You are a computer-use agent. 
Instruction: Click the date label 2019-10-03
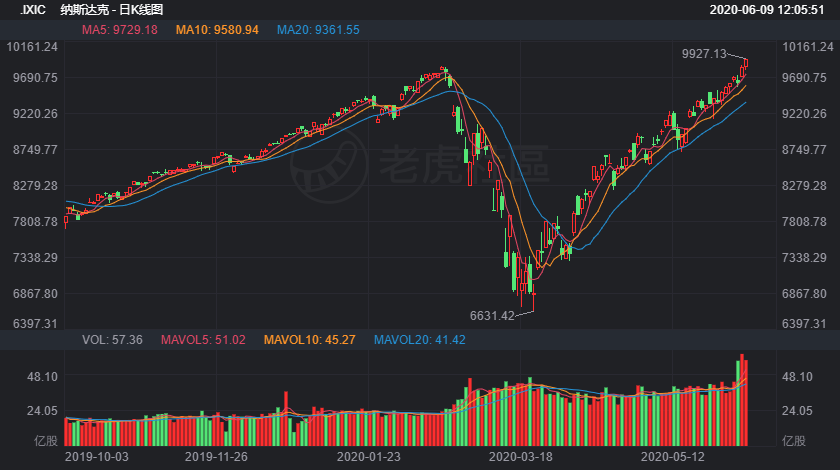tap(96, 457)
